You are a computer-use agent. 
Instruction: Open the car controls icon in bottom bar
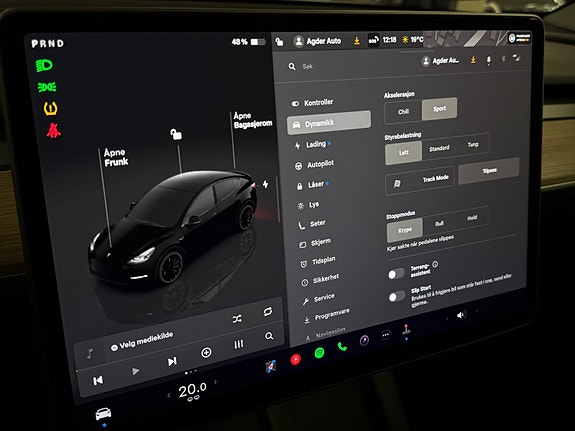tap(103, 414)
